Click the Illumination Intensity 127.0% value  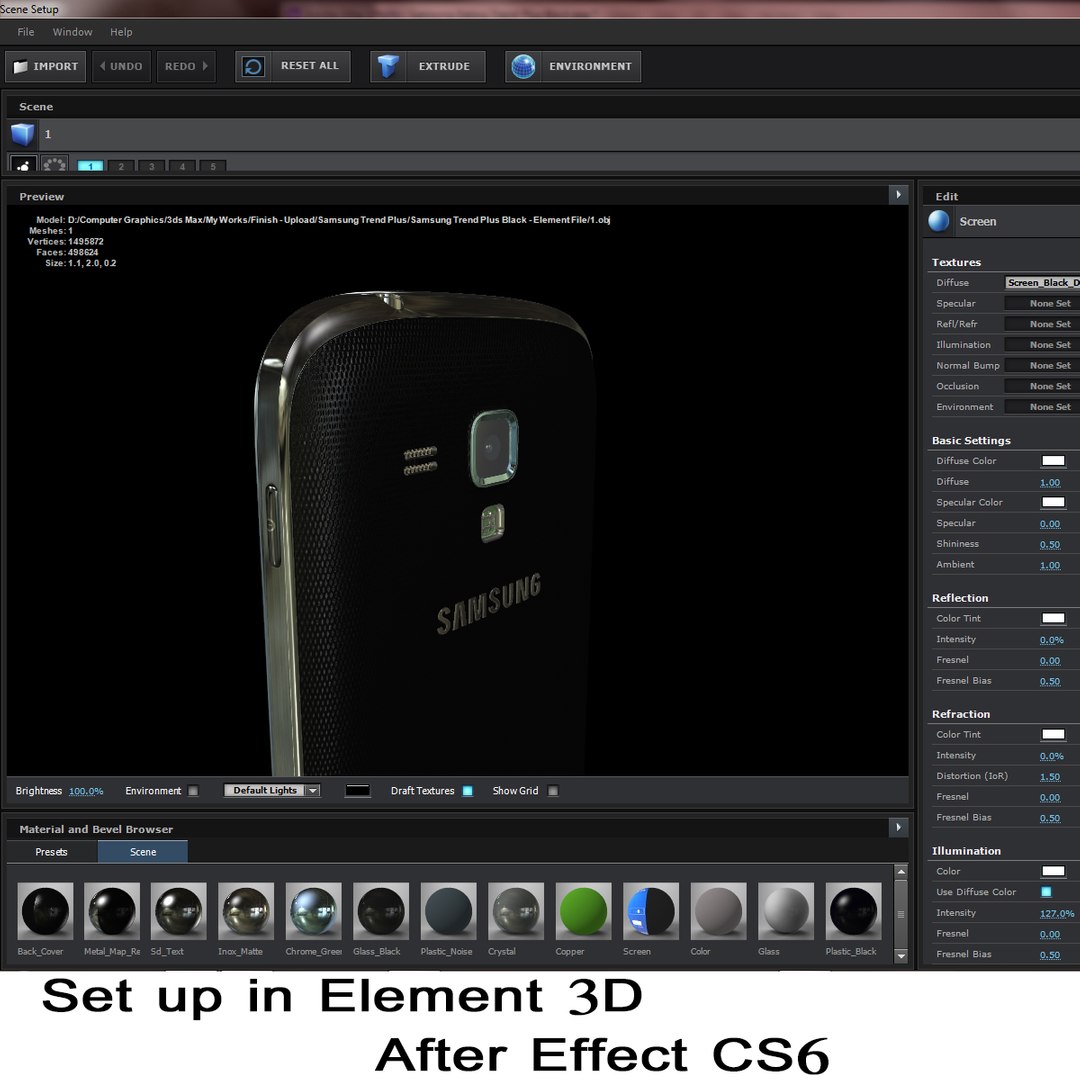[1057, 913]
